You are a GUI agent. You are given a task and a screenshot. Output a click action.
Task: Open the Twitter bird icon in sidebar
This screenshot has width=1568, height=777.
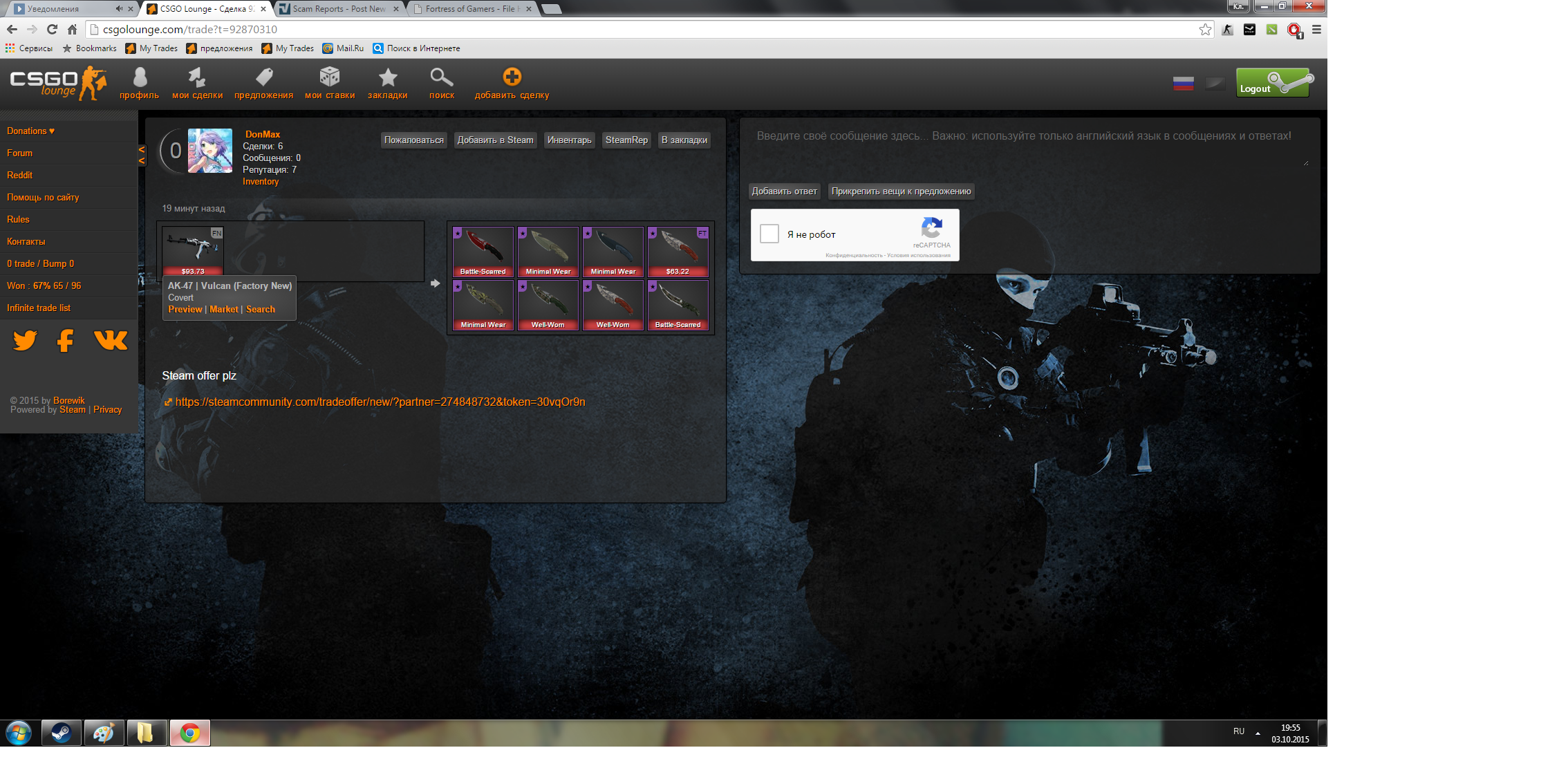[x=25, y=340]
